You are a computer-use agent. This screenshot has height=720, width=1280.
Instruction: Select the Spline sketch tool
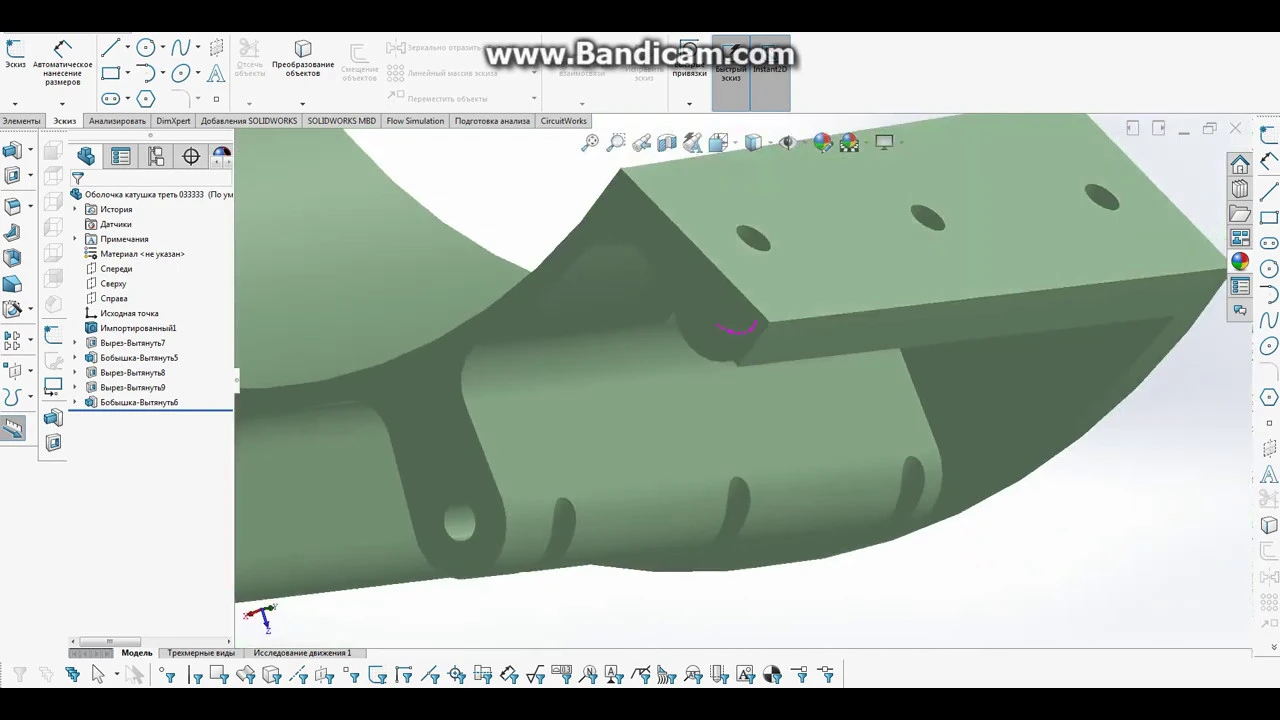pos(180,47)
